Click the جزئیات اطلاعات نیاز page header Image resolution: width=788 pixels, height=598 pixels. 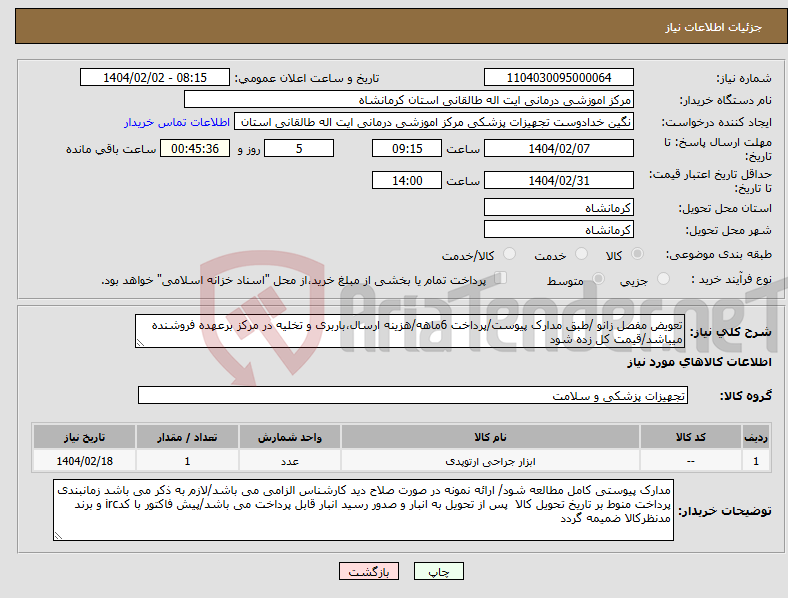(714, 27)
